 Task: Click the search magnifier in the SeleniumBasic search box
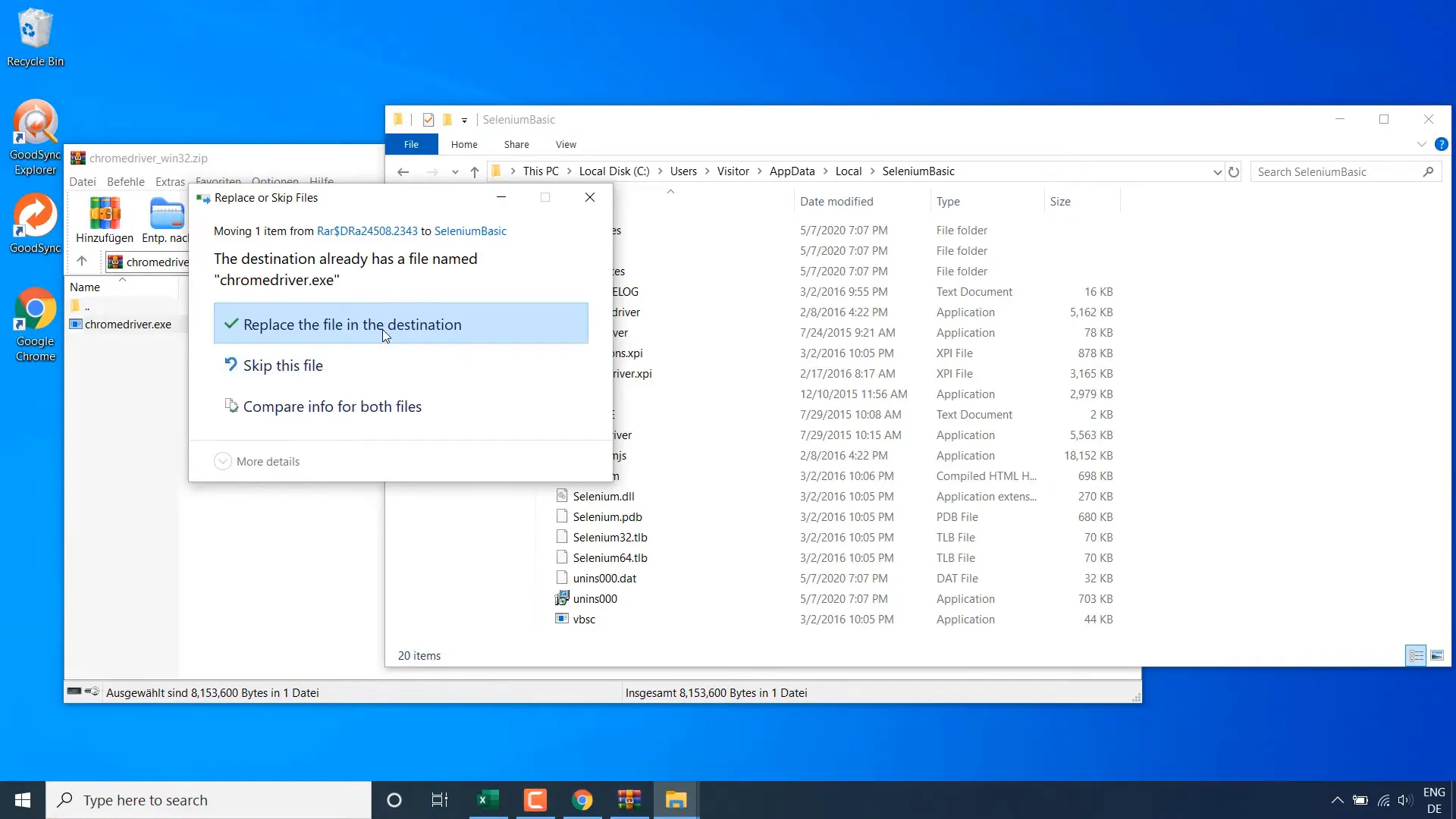click(x=1429, y=171)
